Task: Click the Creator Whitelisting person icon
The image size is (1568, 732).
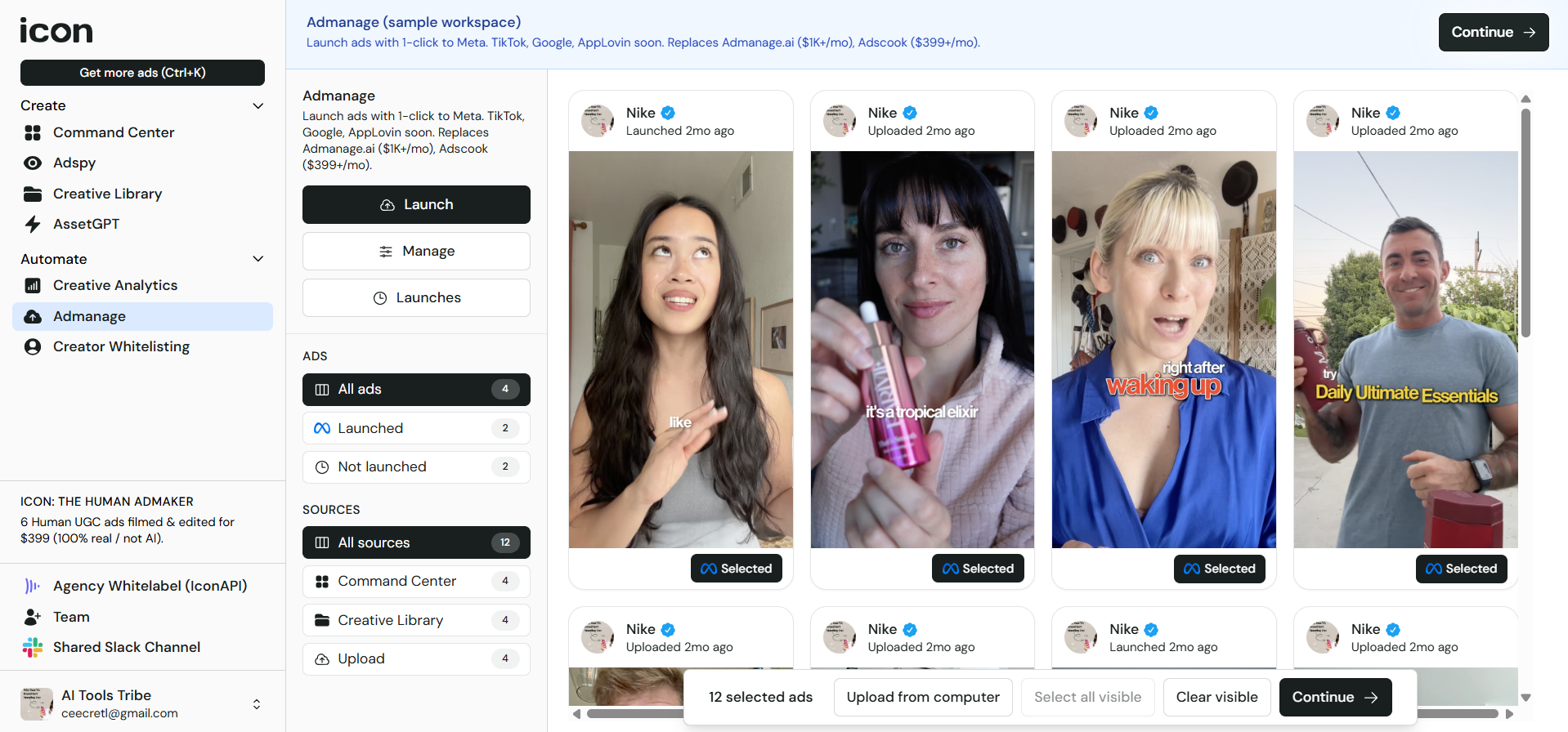Action: [x=33, y=346]
